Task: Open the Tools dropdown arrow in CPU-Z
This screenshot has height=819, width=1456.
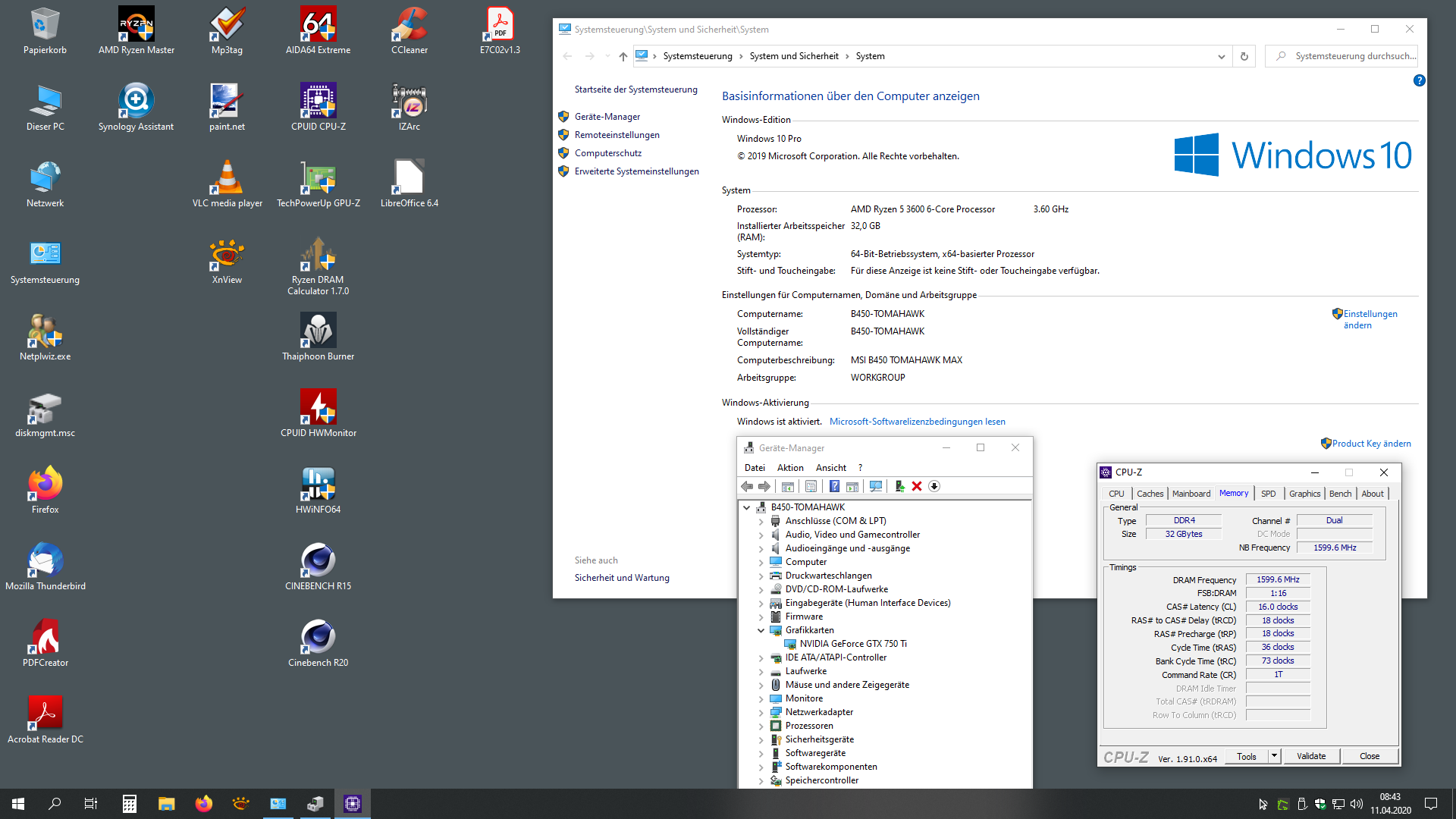Action: click(1274, 756)
